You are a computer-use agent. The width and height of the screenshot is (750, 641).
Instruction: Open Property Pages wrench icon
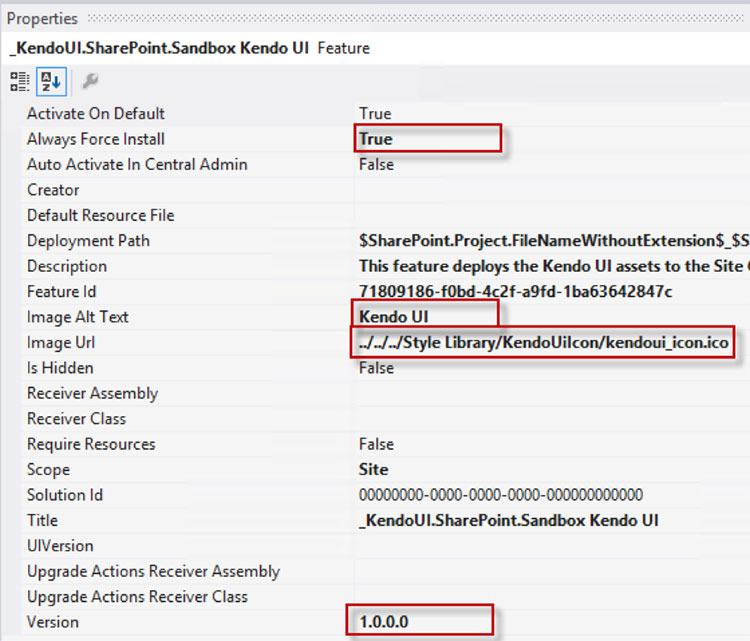click(90, 80)
